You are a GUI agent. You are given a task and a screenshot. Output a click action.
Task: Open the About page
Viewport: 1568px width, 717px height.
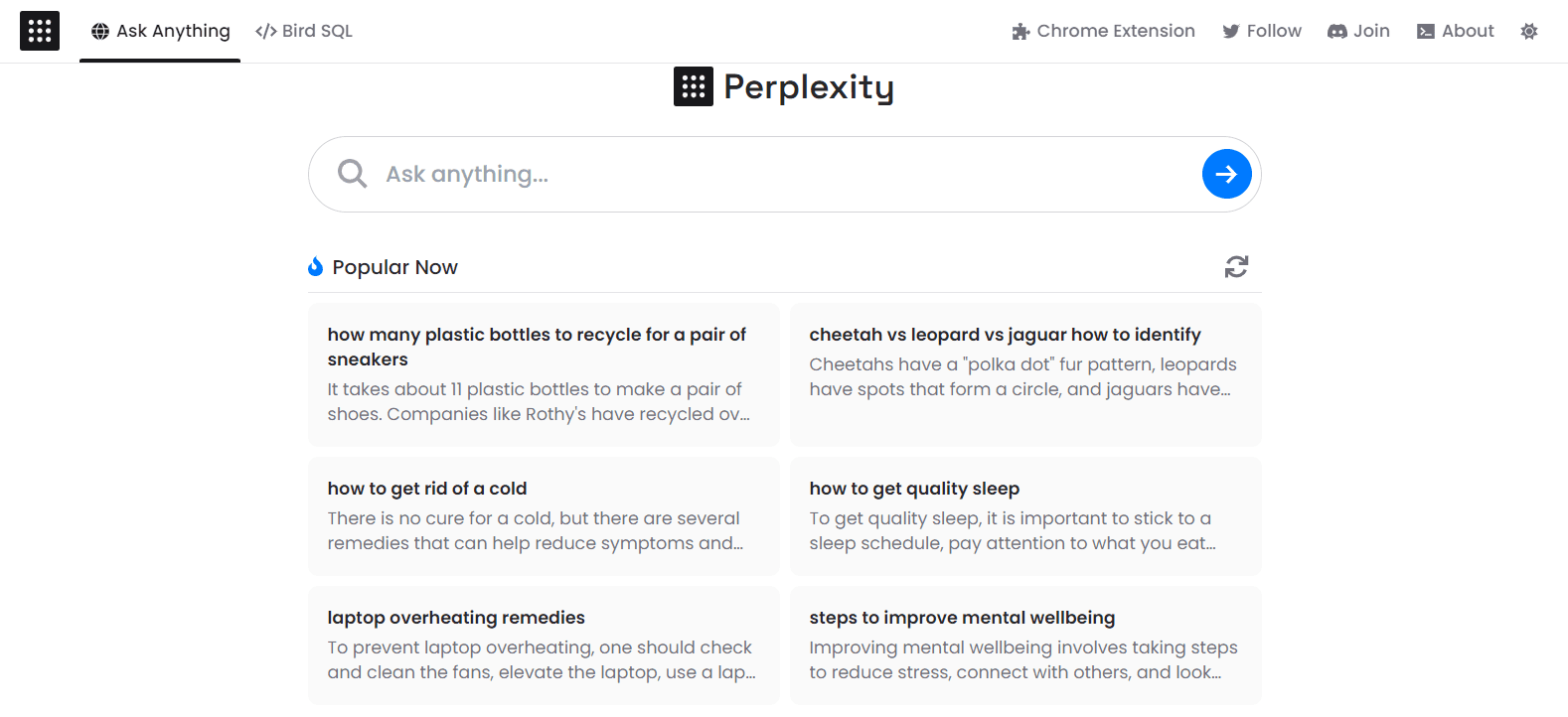pos(1455,31)
